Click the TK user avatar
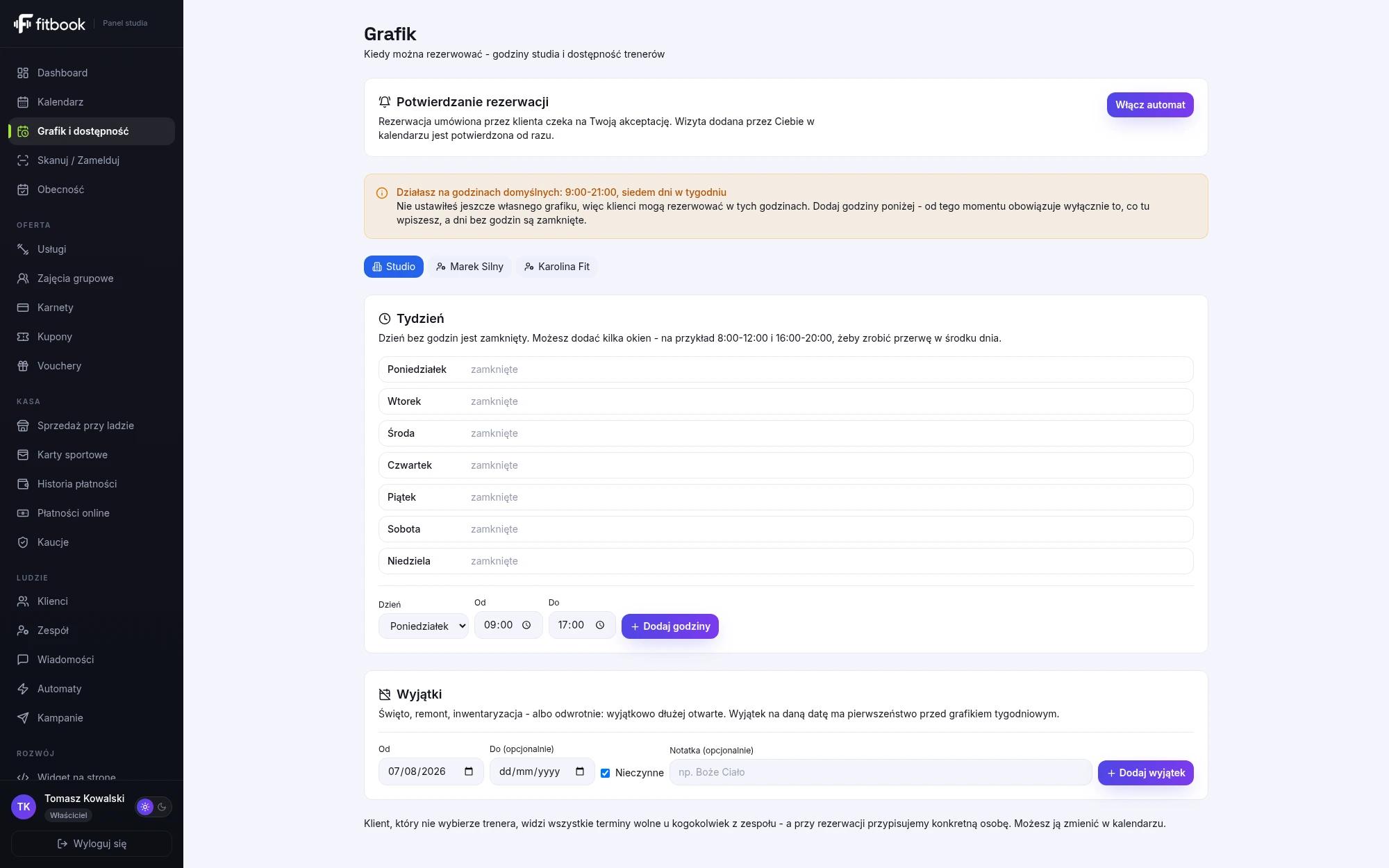 [x=24, y=807]
